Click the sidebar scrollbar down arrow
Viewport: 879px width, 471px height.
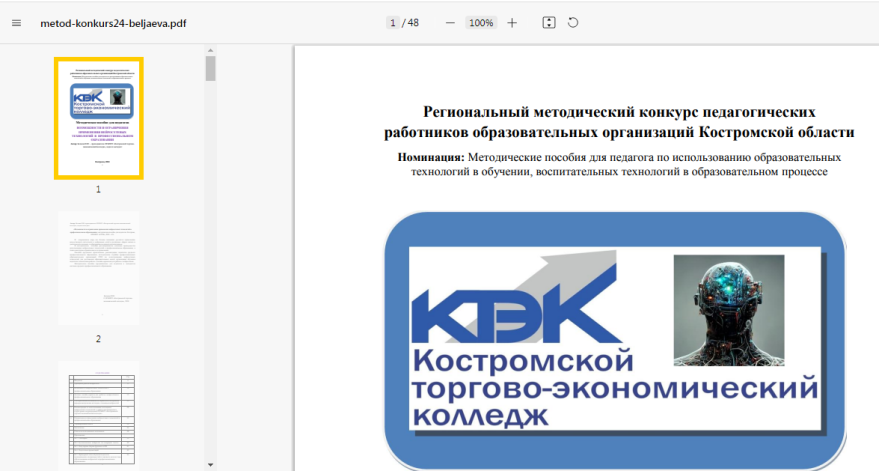(210, 464)
